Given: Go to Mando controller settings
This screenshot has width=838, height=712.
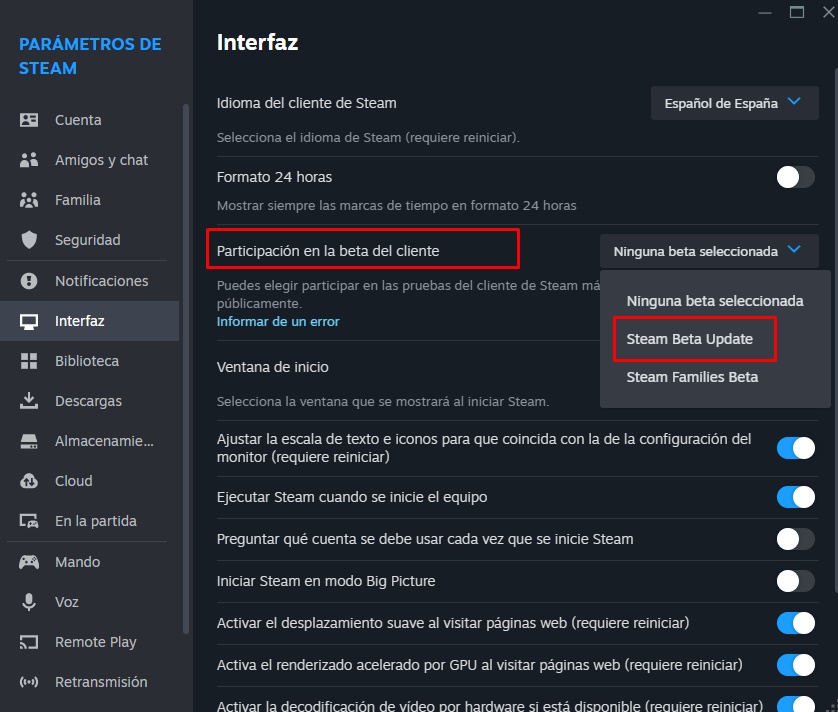Looking at the screenshot, I should (x=90, y=562).
